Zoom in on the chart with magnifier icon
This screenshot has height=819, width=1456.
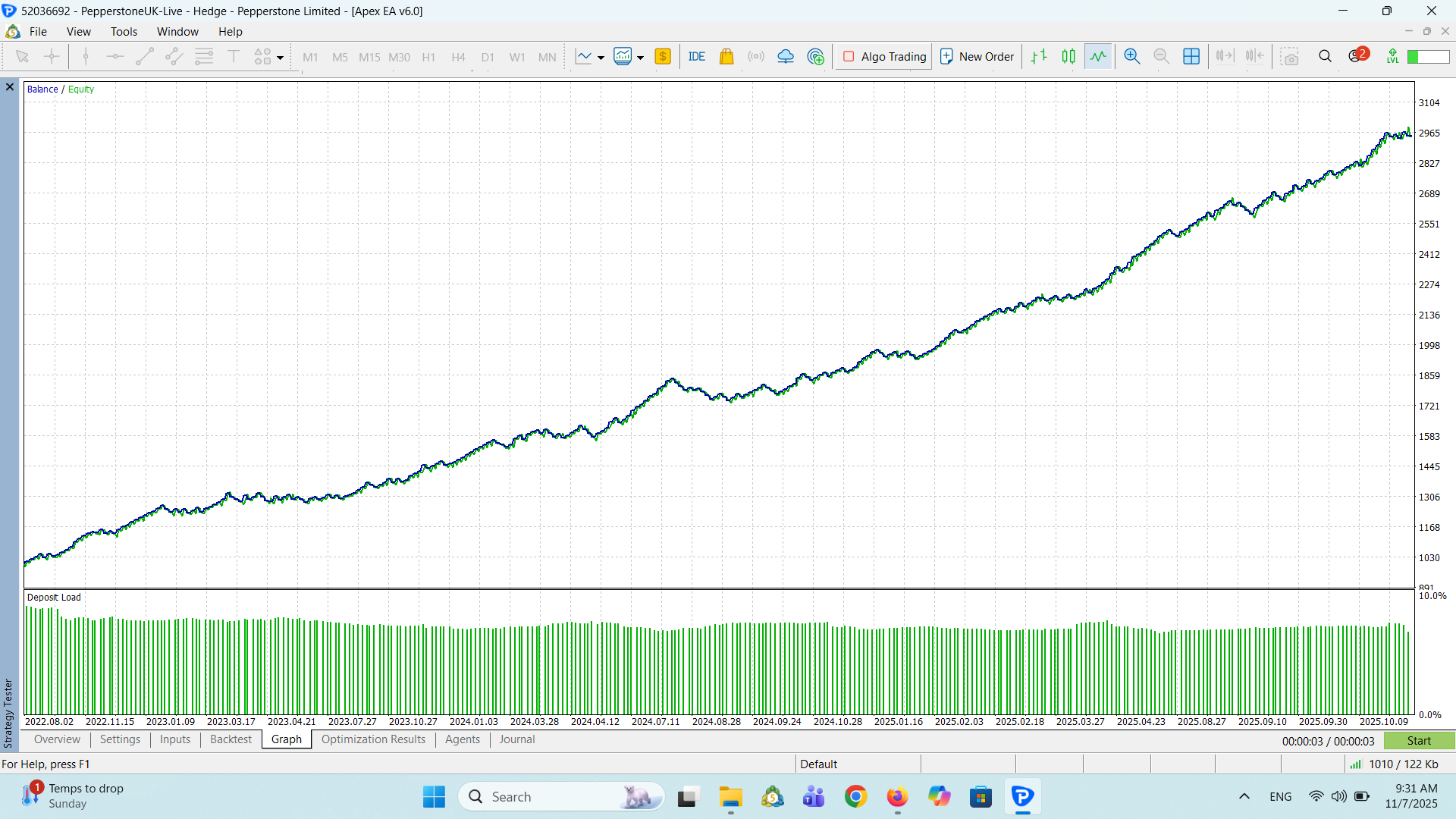(x=1131, y=55)
